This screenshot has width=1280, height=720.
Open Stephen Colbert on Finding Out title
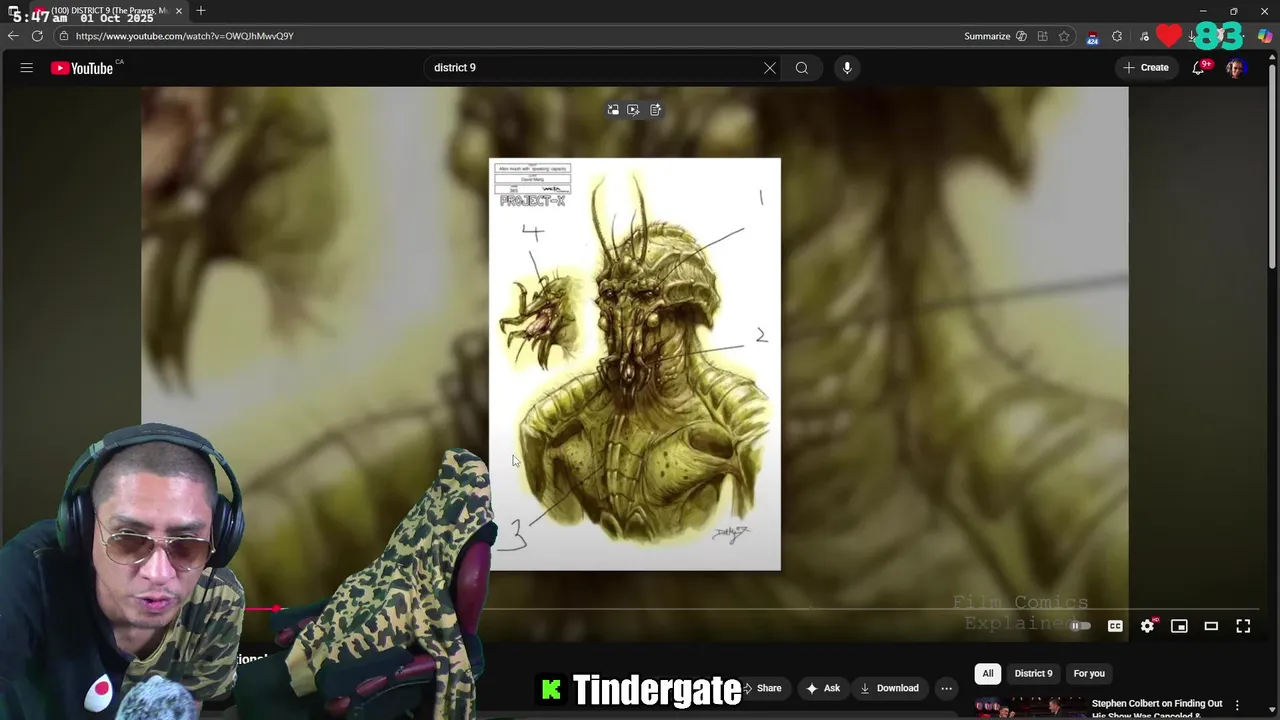tap(1157, 709)
